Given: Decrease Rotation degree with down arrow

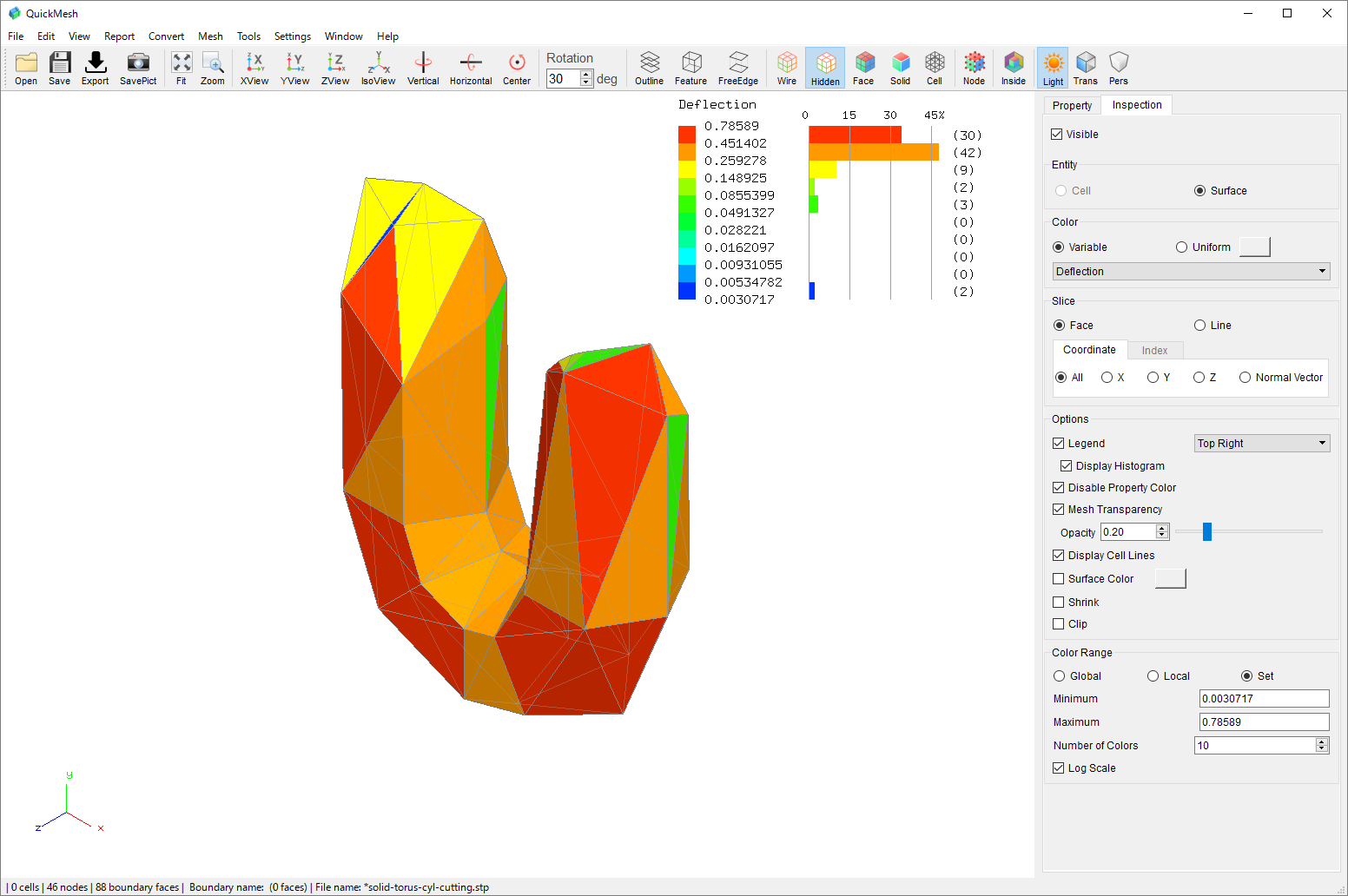Looking at the screenshot, I should 586,83.
